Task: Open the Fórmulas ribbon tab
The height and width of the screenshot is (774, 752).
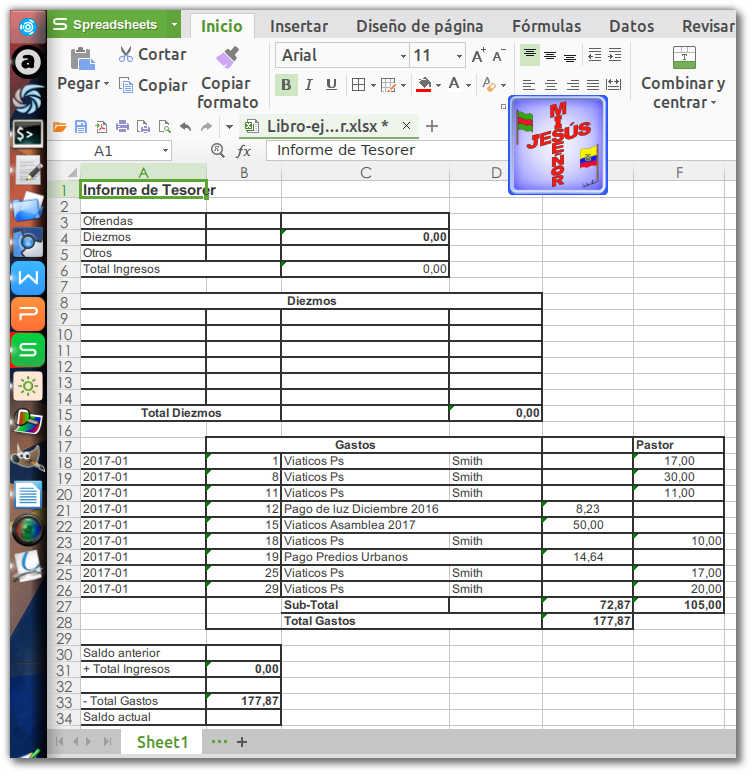Action: click(547, 26)
